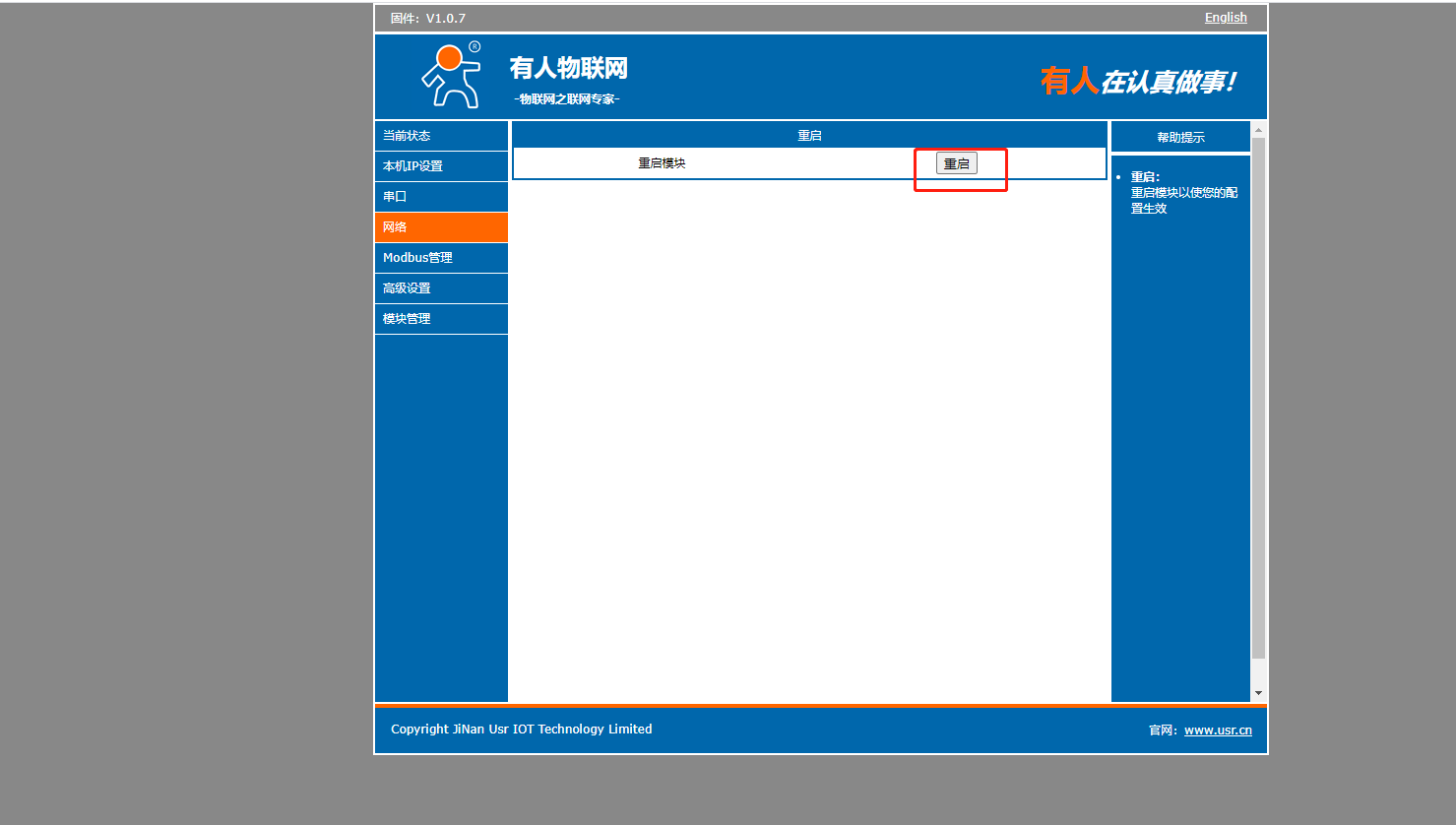
Task: Click the help panel vertical scrollbar thumb
Action: 1258,394
